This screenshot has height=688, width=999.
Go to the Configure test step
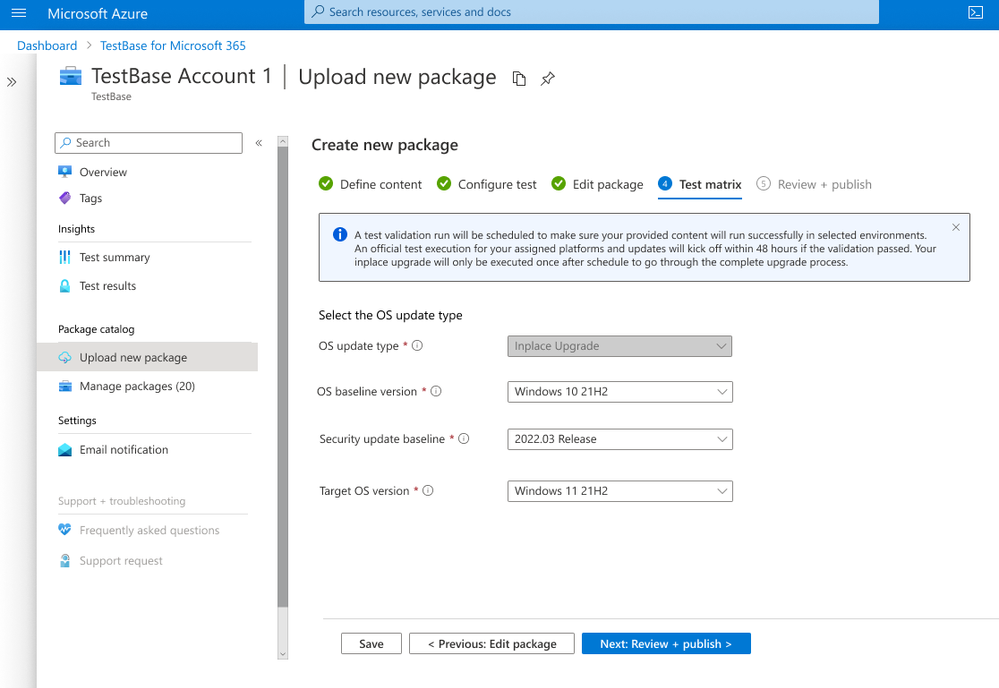coord(487,184)
